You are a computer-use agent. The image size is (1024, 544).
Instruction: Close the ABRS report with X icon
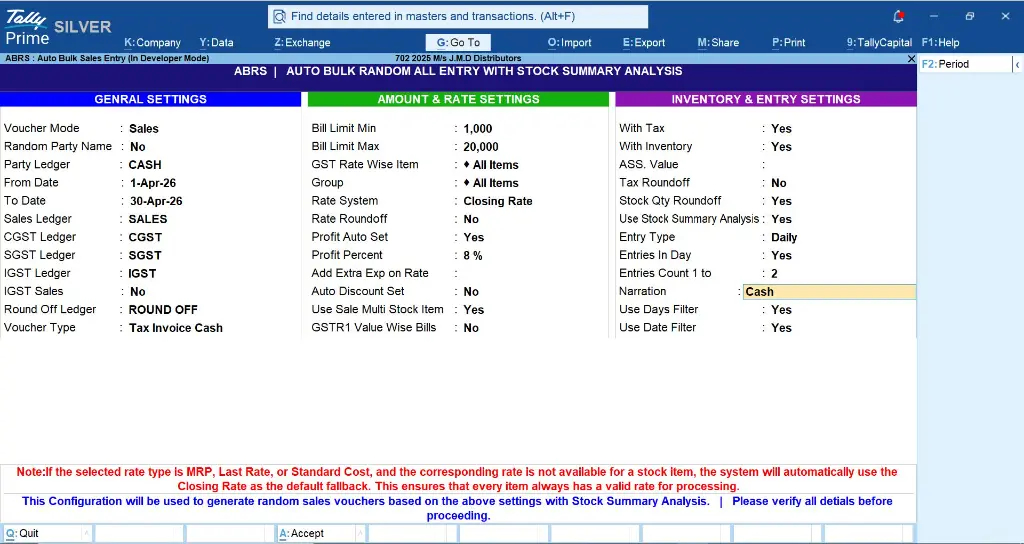911,59
